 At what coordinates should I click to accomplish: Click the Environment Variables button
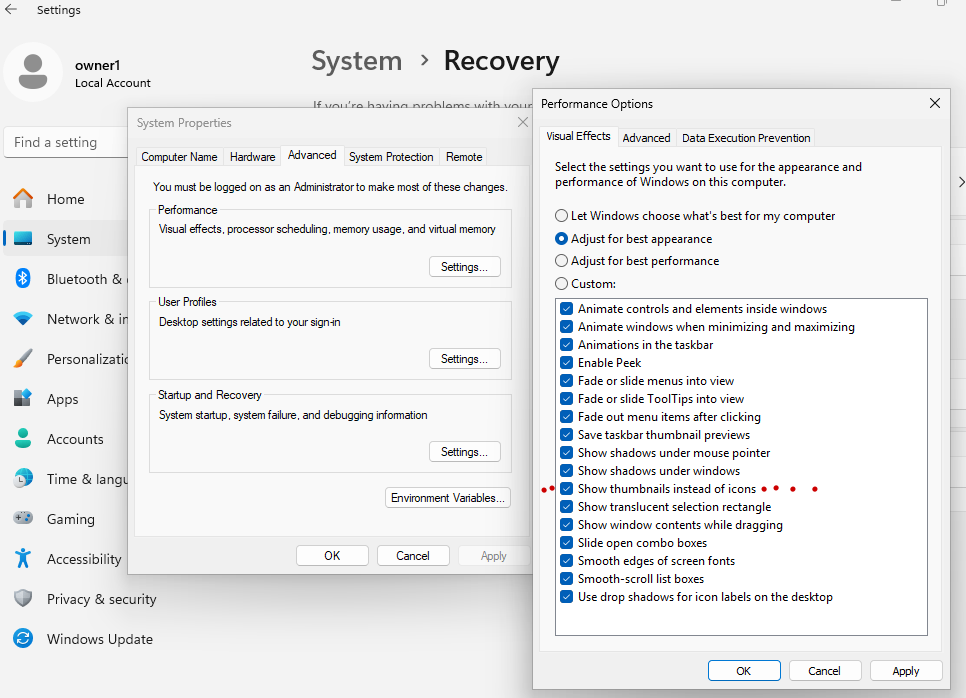pyautogui.click(x=448, y=498)
